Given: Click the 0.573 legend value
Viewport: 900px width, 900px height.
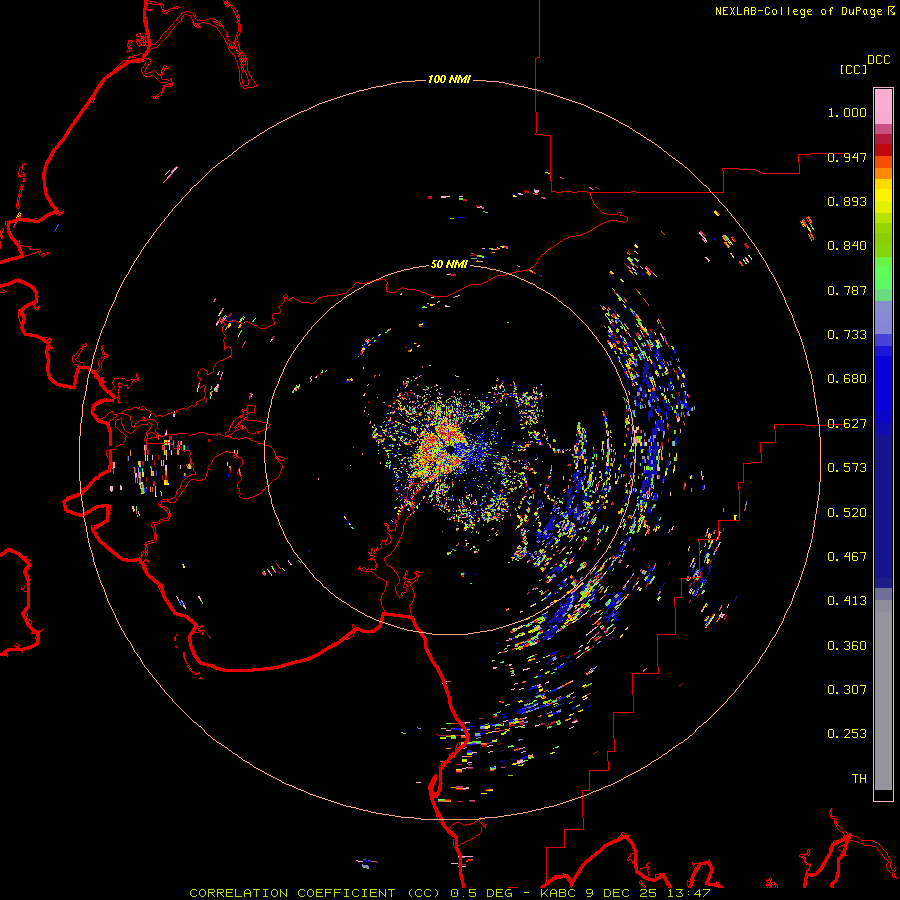Looking at the screenshot, I should pyautogui.click(x=847, y=468).
